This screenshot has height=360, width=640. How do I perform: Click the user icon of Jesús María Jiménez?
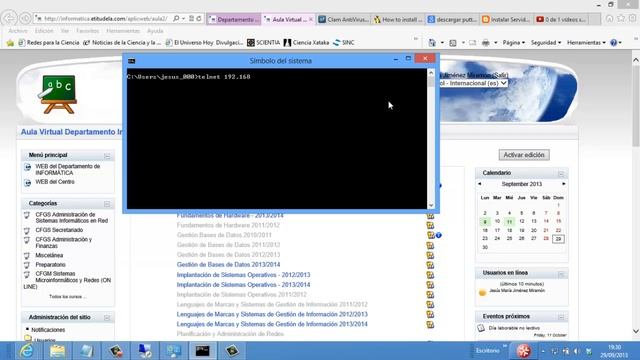[x=482, y=292]
